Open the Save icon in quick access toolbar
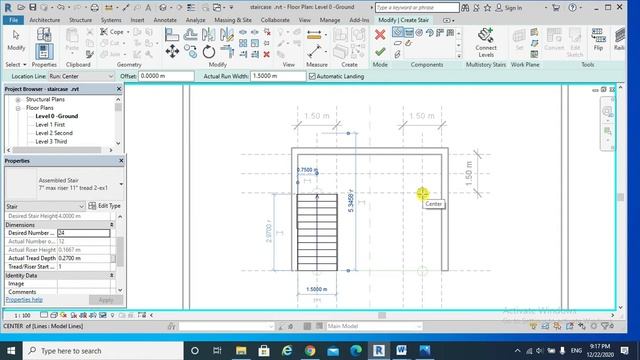Viewport: 640px width, 360px height. (33, 7)
